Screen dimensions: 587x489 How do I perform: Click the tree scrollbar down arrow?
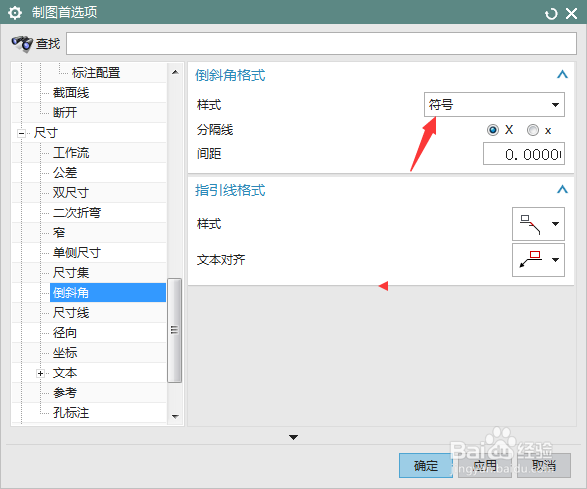point(175,416)
